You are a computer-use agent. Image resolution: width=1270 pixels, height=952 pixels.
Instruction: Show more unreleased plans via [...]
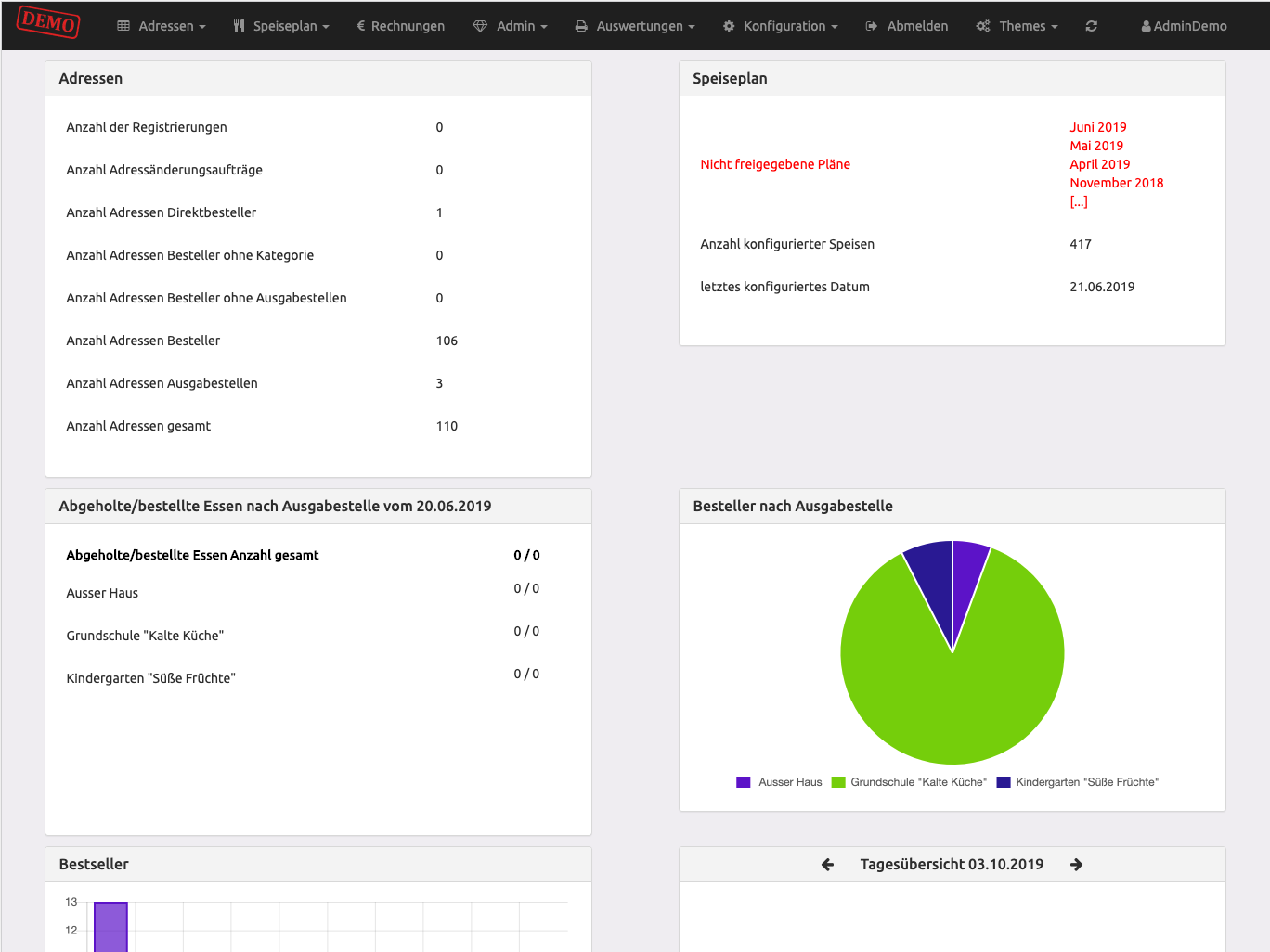1079,201
